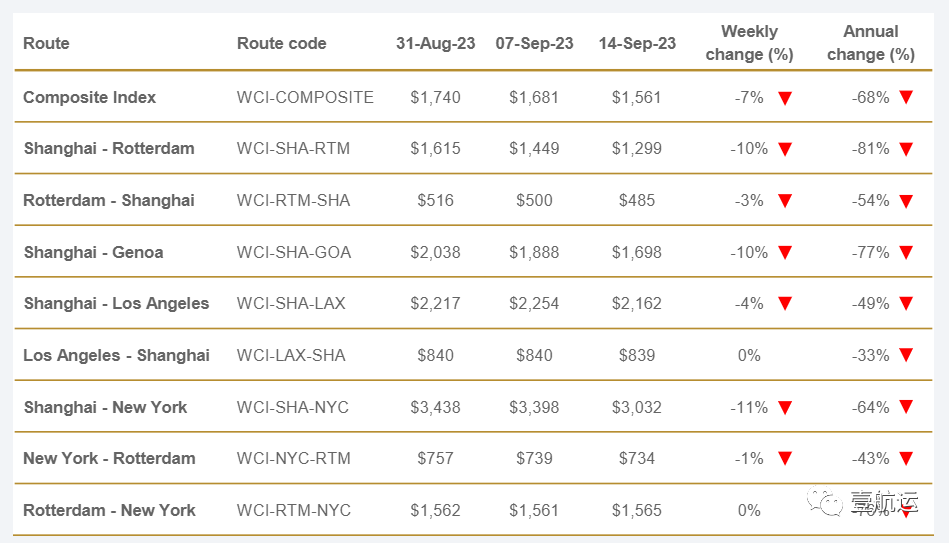Click the red arrow beside -3% weekly change

[x=785, y=201]
